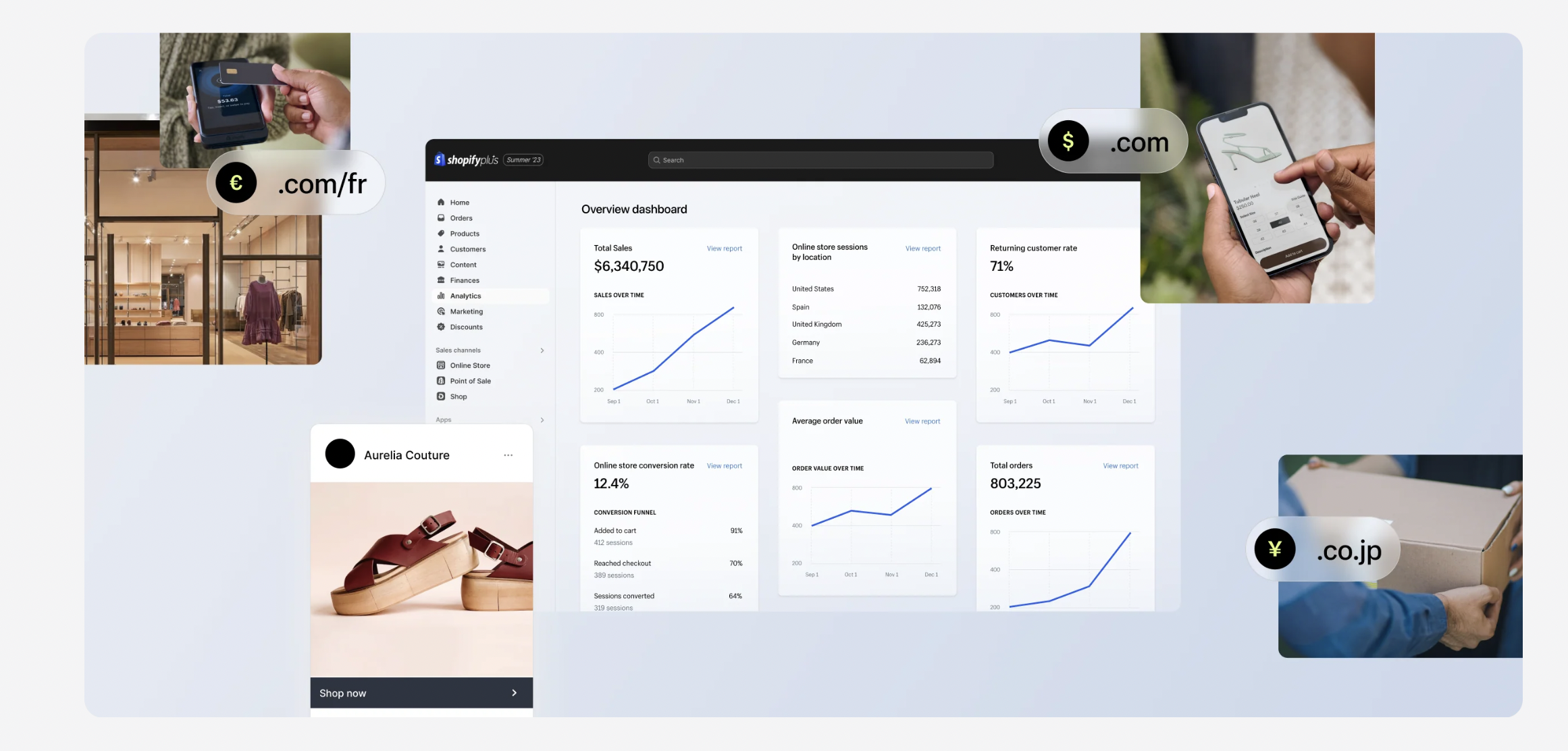Image resolution: width=1568 pixels, height=751 pixels.
Task: Click the Shop now button
Action: tap(420, 692)
